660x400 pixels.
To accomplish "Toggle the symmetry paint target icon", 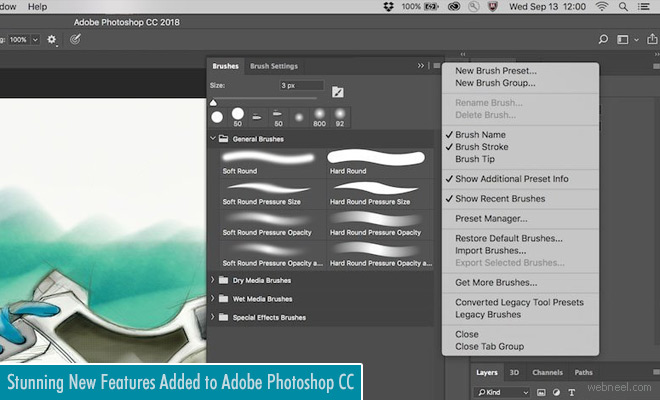I will point(75,40).
